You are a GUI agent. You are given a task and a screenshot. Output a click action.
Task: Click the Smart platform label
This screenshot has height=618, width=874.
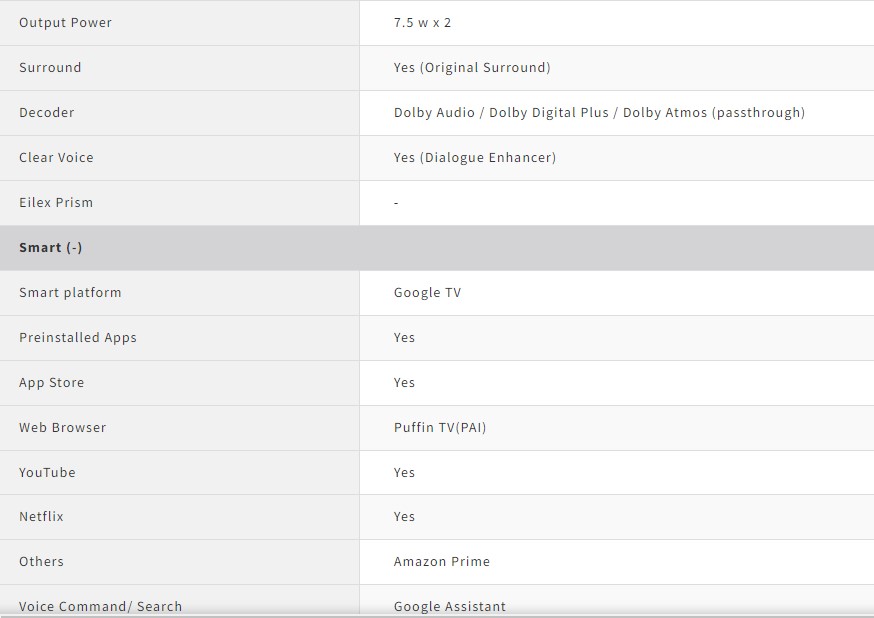coord(70,293)
